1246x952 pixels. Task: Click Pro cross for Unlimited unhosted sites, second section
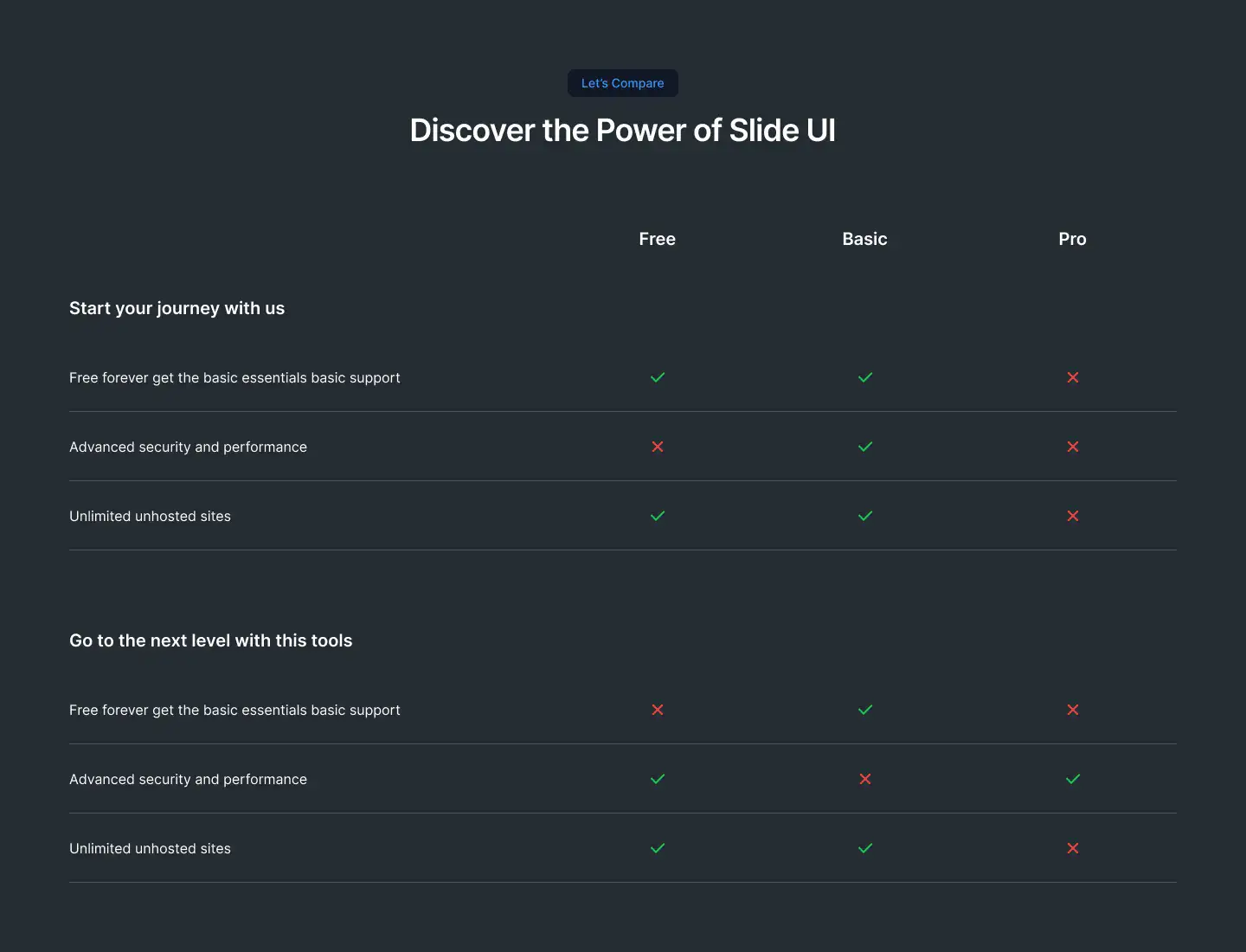(x=1073, y=848)
